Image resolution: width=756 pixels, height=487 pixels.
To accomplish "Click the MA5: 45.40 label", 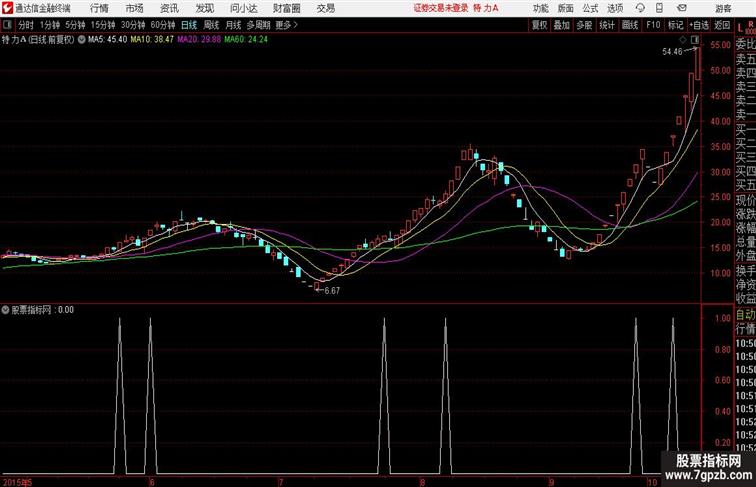I will (107, 39).
